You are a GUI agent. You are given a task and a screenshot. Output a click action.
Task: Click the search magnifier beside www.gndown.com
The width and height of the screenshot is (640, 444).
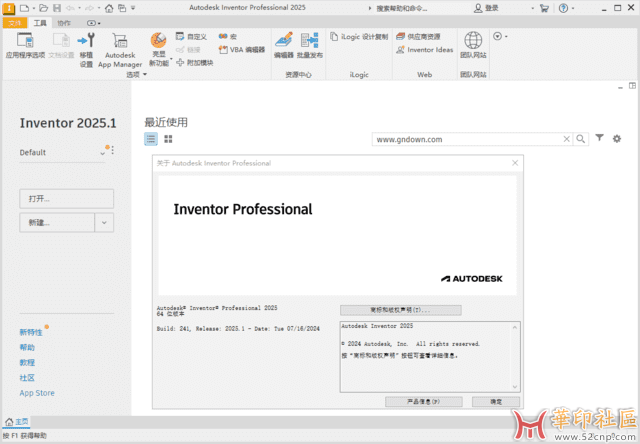pyautogui.click(x=580, y=139)
